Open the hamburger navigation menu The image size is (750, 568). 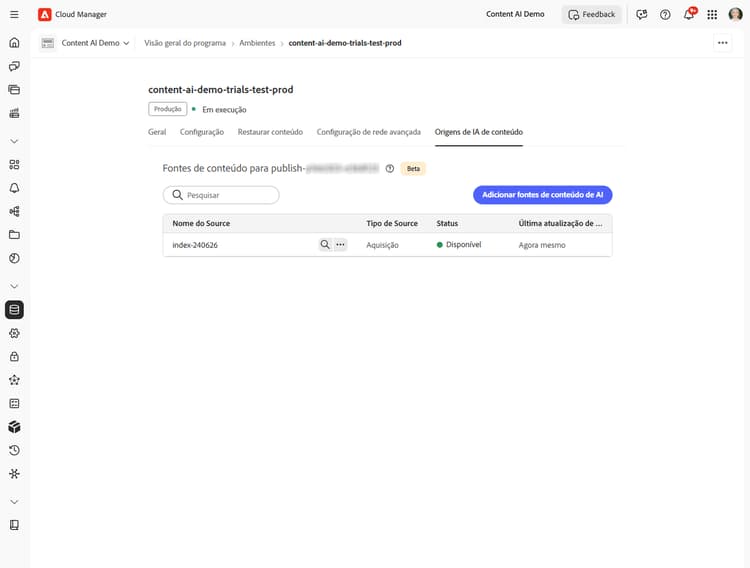point(14,14)
